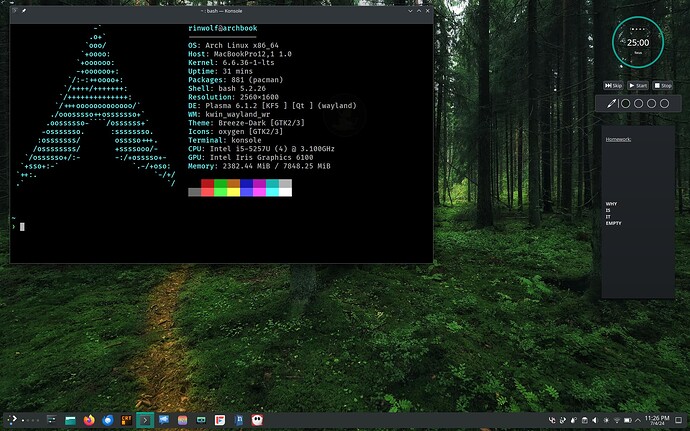
Task: Open Thunderbird from the taskbar
Action: click(x=108, y=420)
